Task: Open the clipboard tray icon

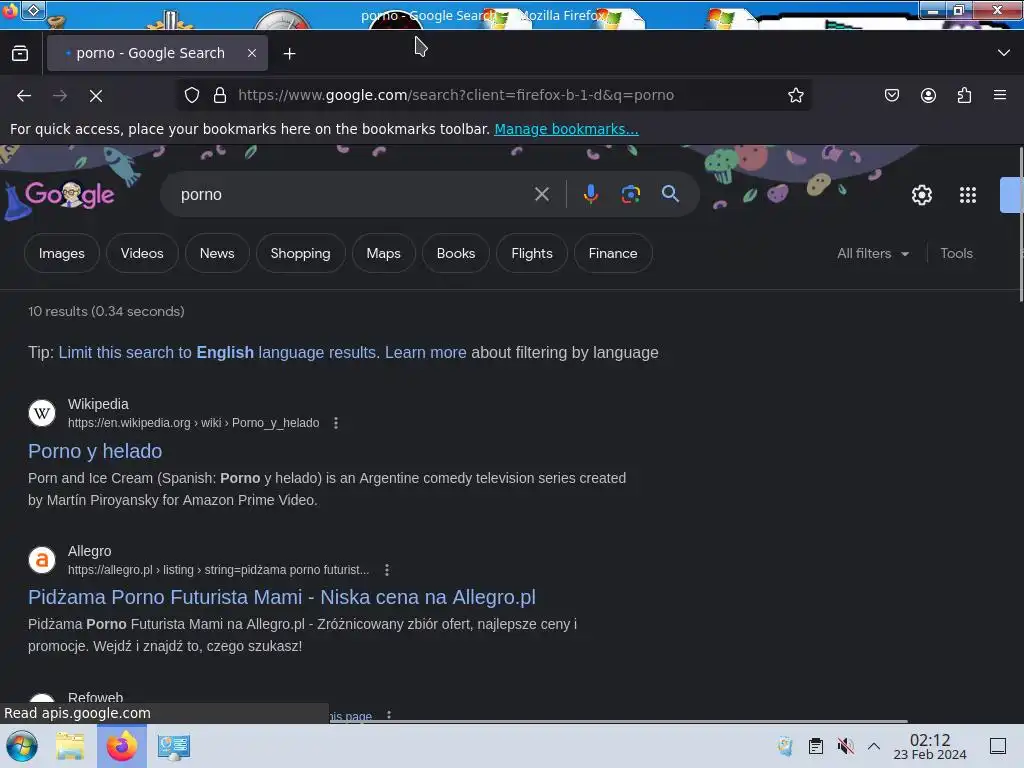Action: [x=816, y=746]
